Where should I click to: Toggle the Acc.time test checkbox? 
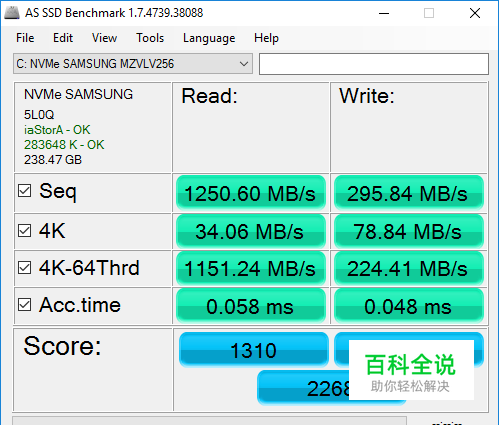coord(25,305)
